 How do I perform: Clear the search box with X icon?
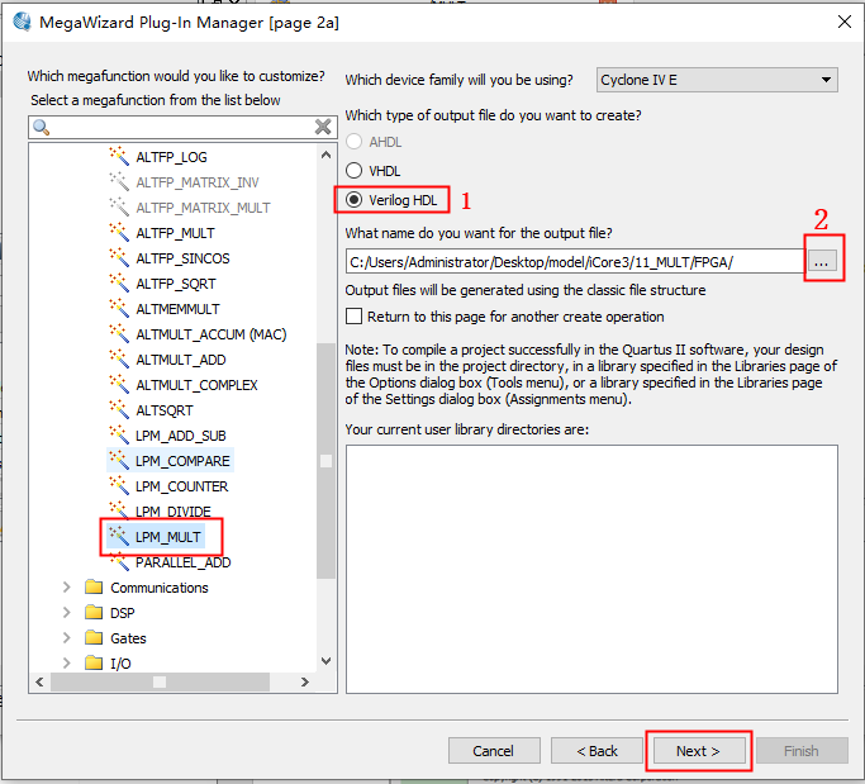323,127
